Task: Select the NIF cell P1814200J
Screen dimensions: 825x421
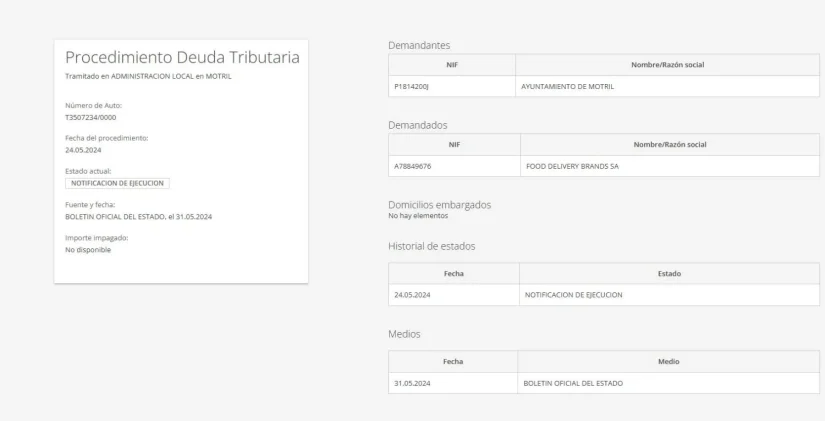Action: pos(452,86)
